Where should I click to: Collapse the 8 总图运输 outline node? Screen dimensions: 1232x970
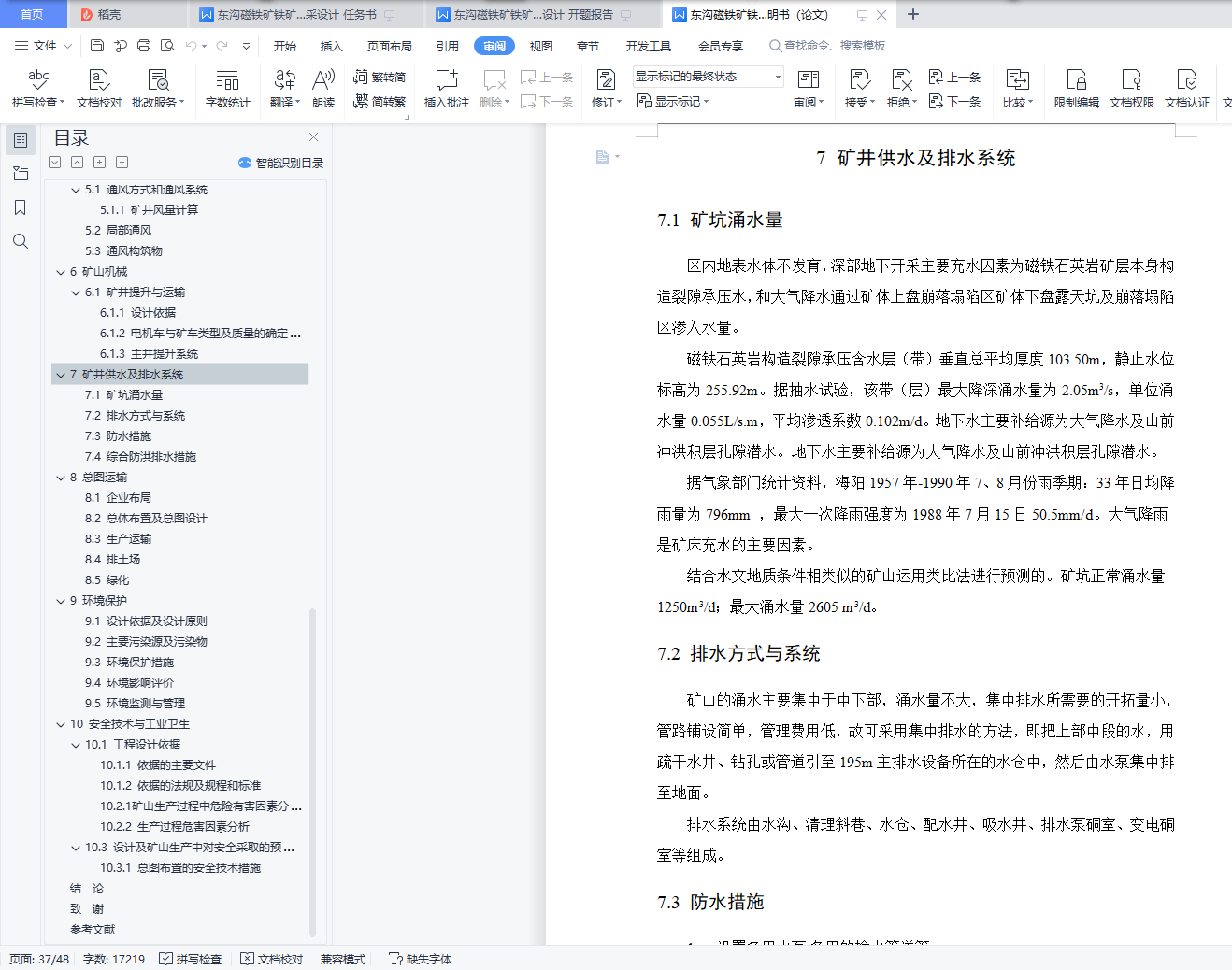point(62,478)
